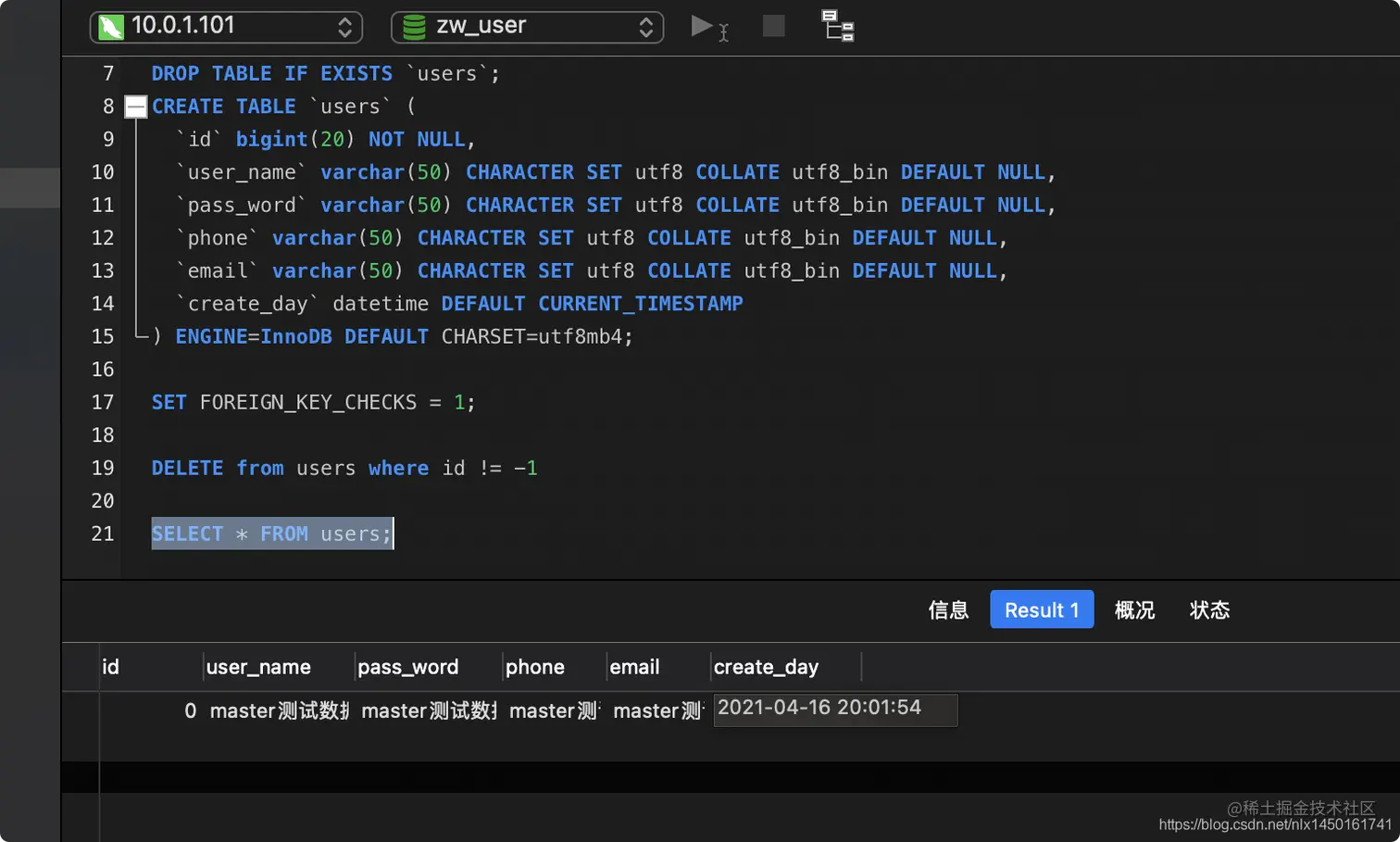1400x842 pixels.
Task: Click the SET FOREIGN_KEY_CHECKS = 1 line
Action: pos(313,402)
